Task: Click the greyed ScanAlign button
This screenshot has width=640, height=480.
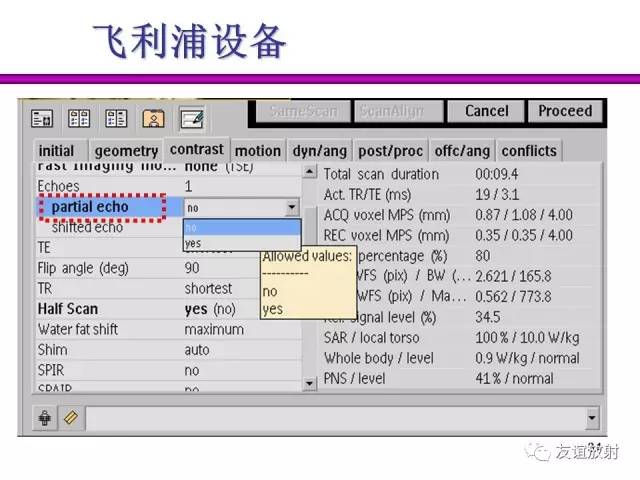Action: click(398, 111)
